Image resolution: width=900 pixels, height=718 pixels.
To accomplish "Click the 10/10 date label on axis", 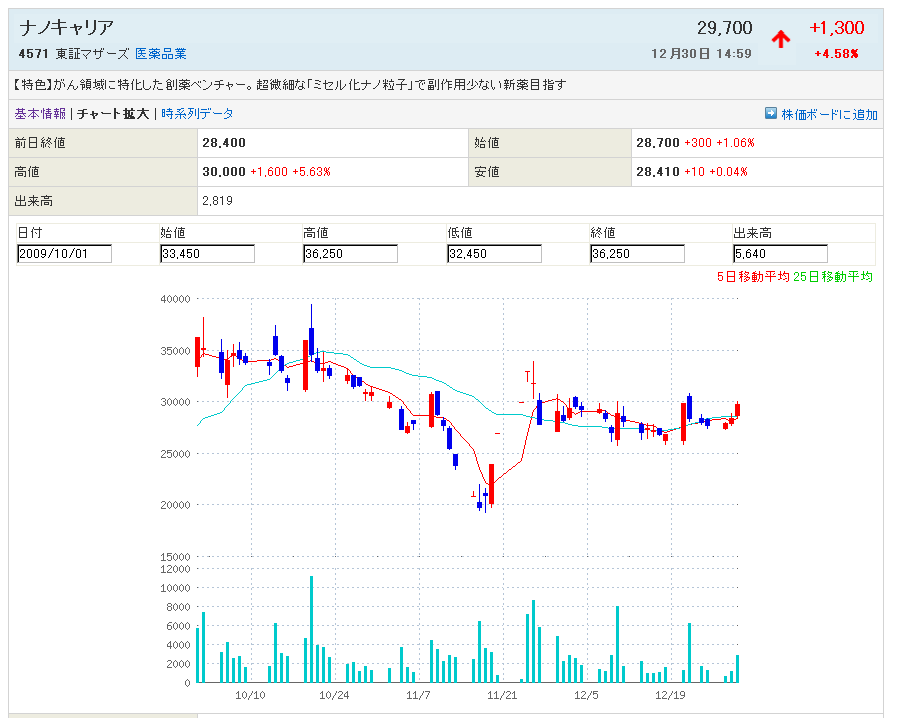I will pyautogui.click(x=250, y=695).
